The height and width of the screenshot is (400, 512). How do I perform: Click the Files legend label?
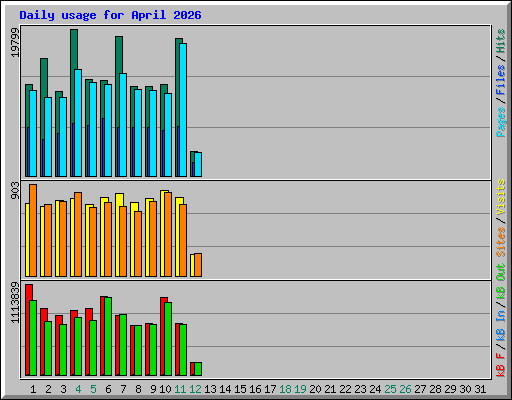coord(501,80)
